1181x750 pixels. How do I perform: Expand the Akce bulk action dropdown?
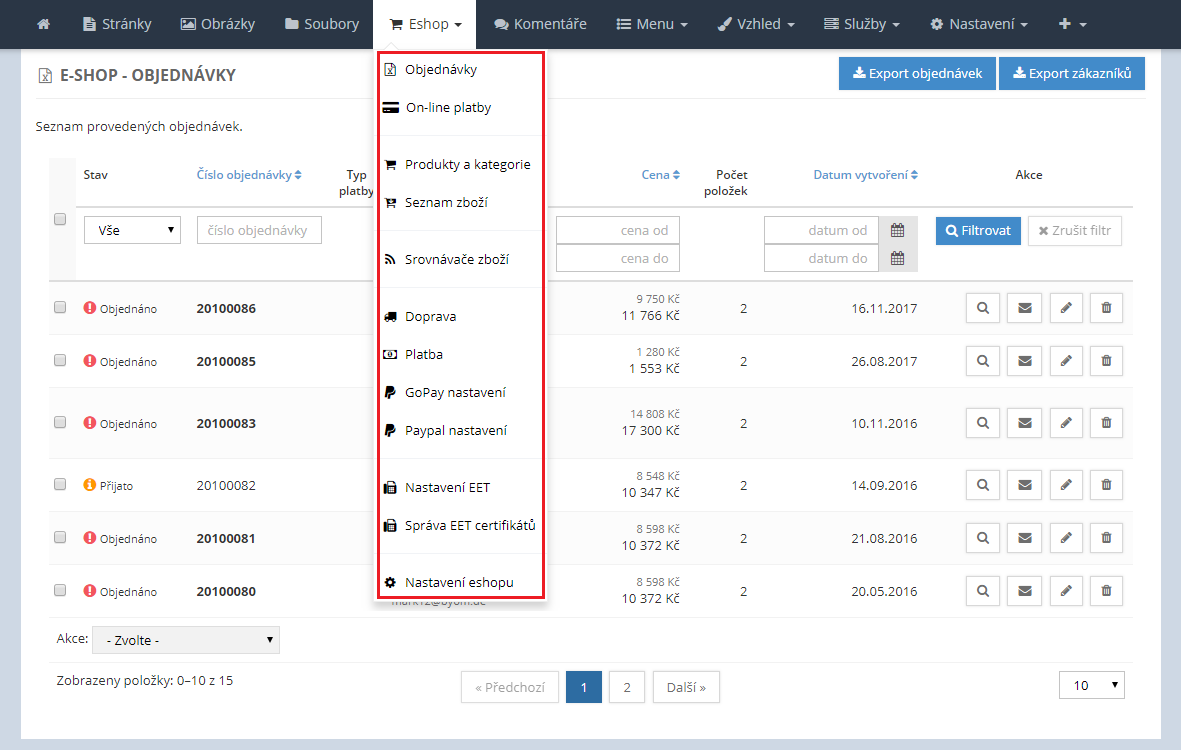[x=186, y=640]
